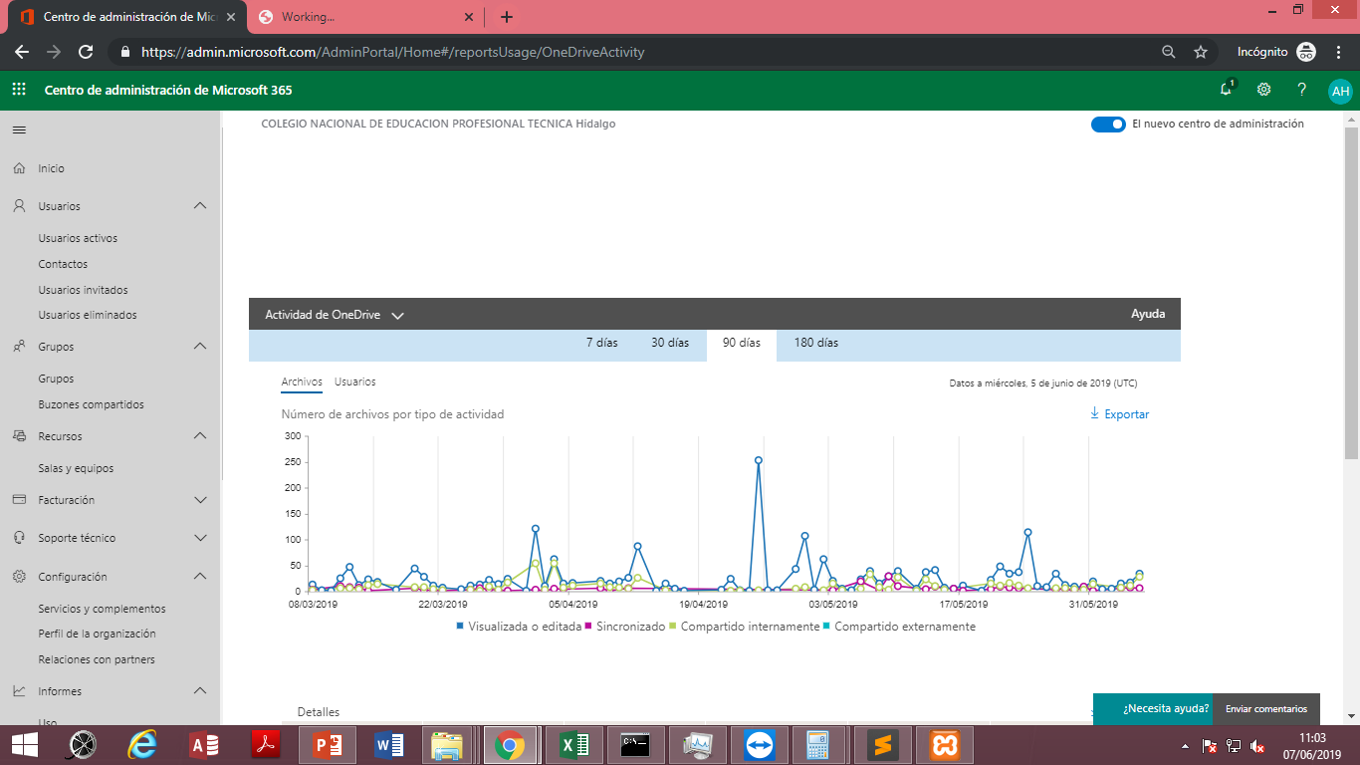The image size is (1360, 765).
Task: Click the Usuarios person icon
Action: 19,206
